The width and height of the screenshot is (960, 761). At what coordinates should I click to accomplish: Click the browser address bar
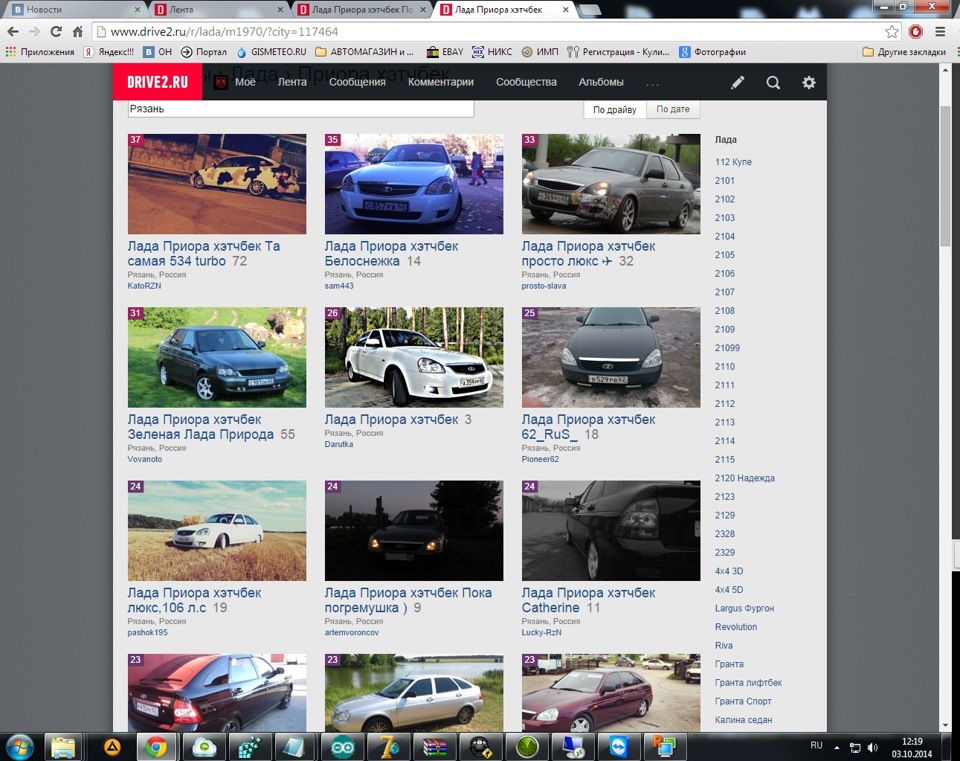[490, 32]
